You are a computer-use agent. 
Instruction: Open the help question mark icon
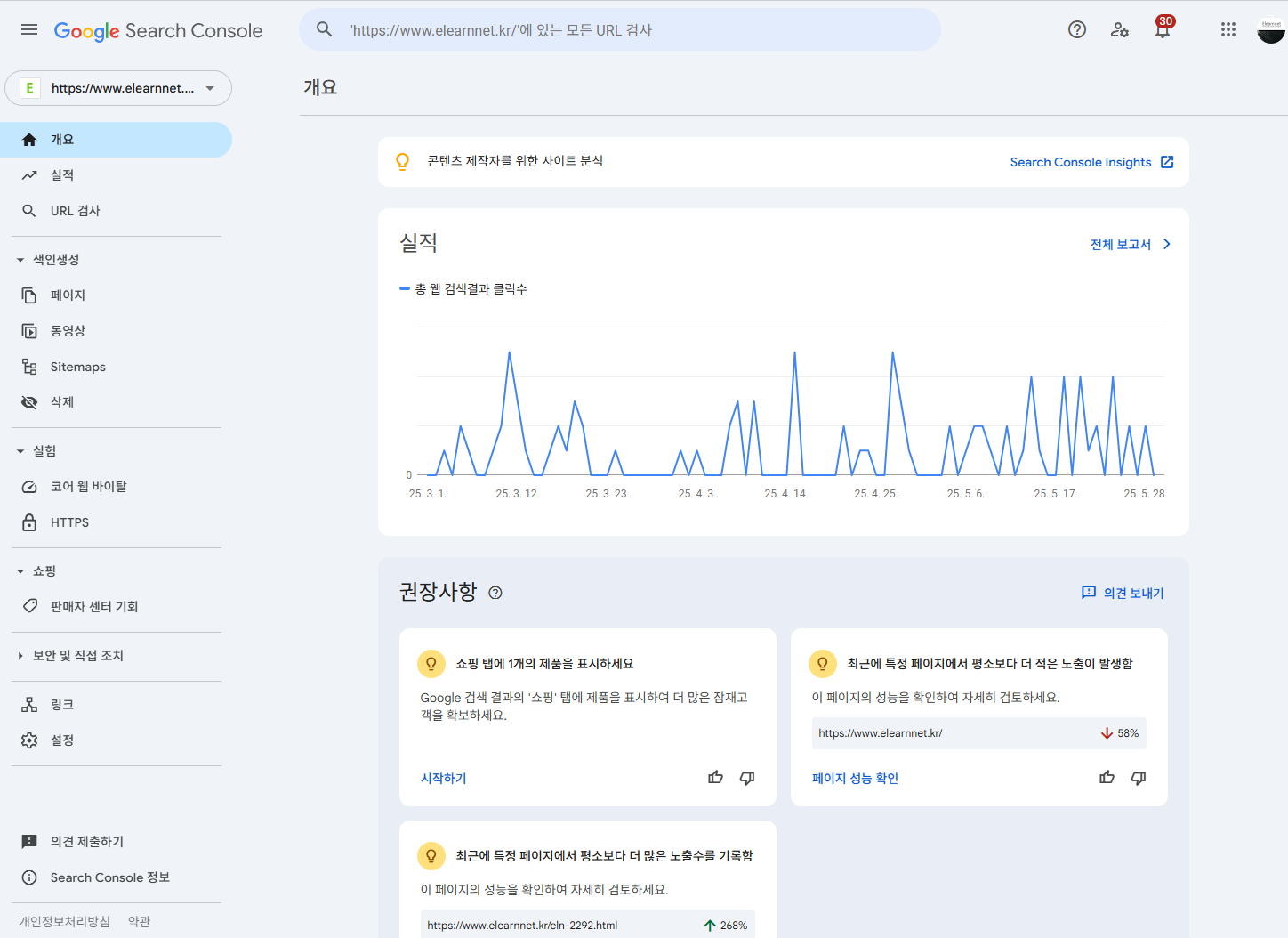[1076, 29]
